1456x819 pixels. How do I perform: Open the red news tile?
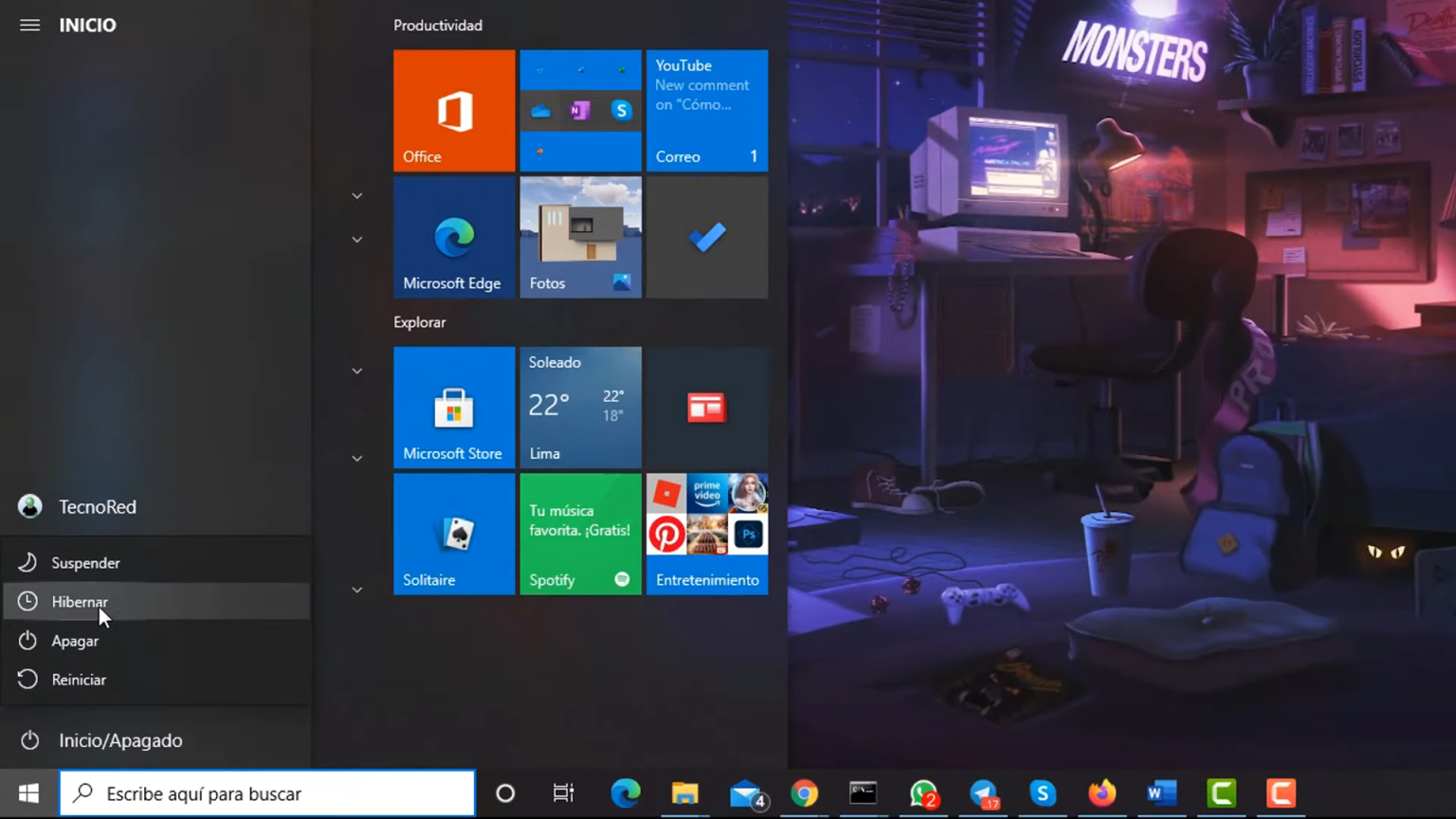tap(707, 408)
